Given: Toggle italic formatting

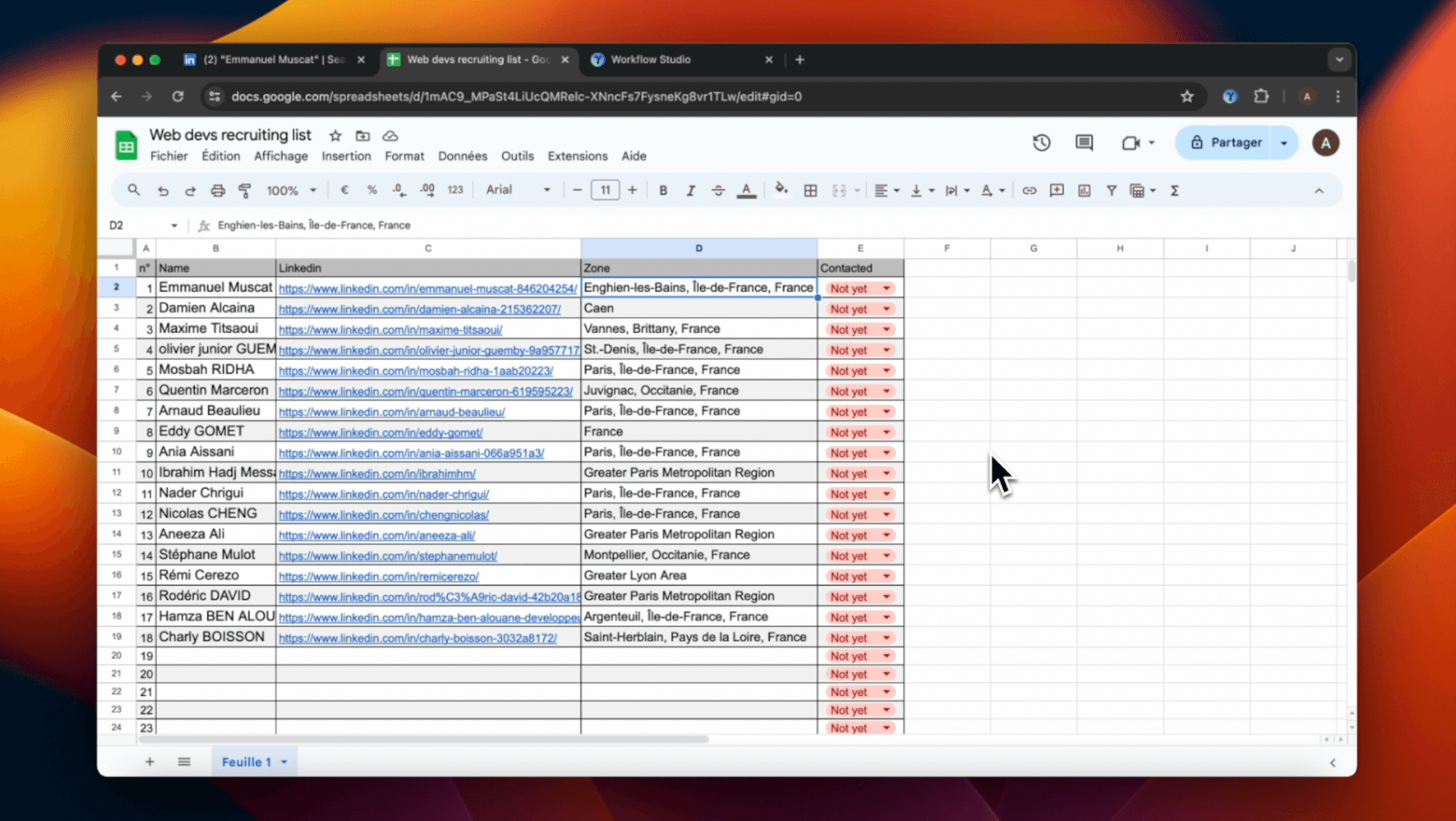Looking at the screenshot, I should point(690,190).
